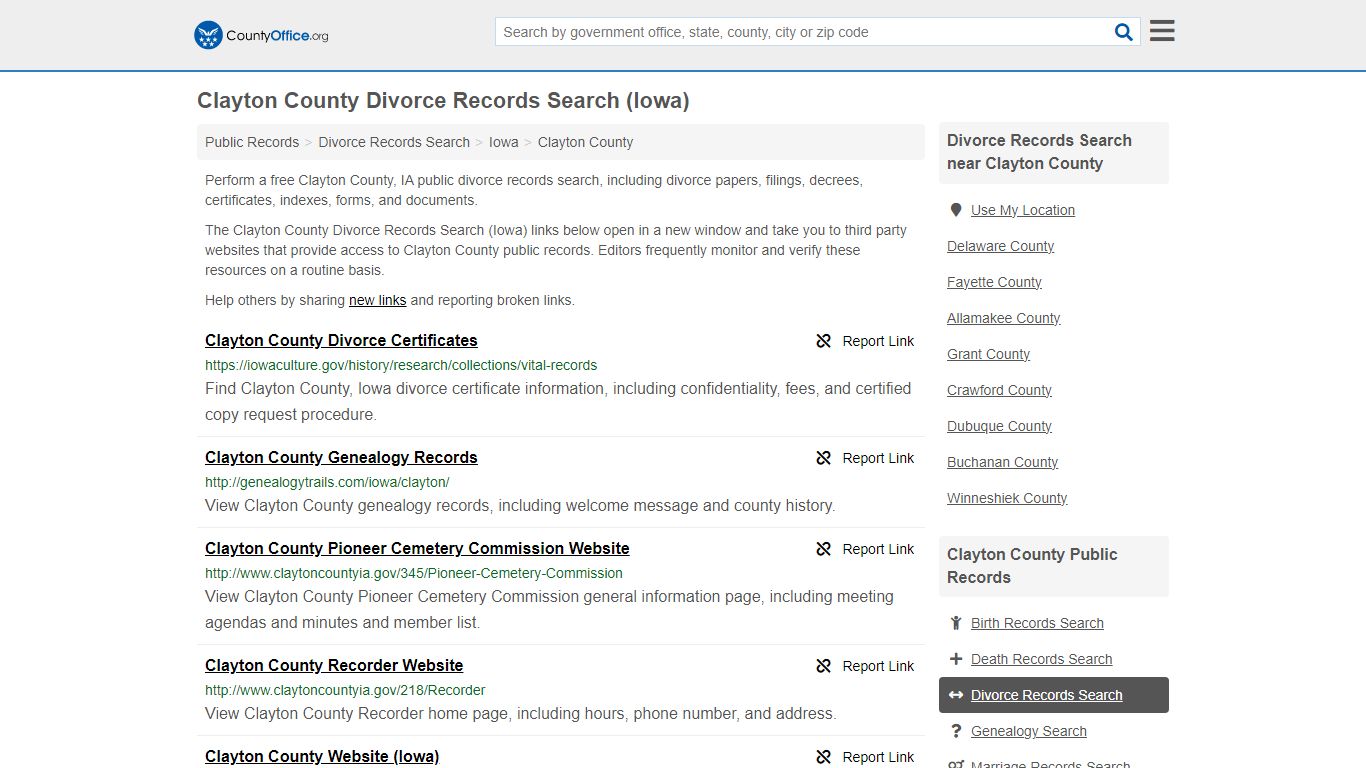Viewport: 1366px width, 768px height.
Task: Click the search magnifier icon
Action: coord(1124,32)
